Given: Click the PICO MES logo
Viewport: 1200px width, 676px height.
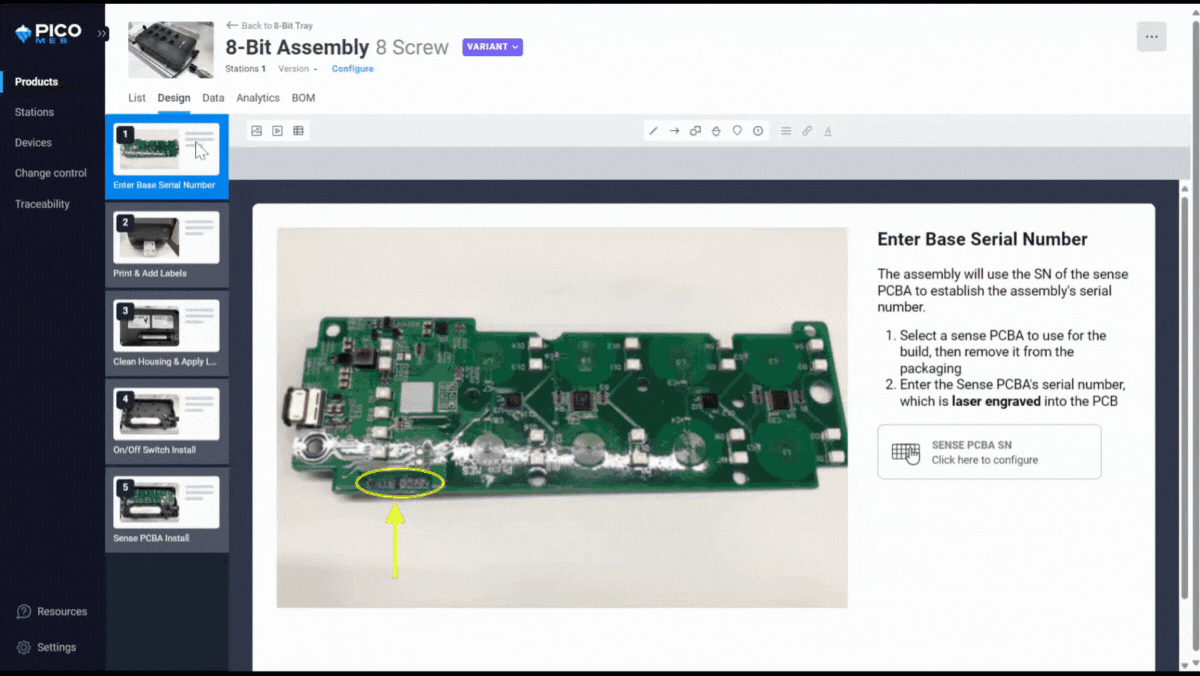Looking at the screenshot, I should 48,34.
